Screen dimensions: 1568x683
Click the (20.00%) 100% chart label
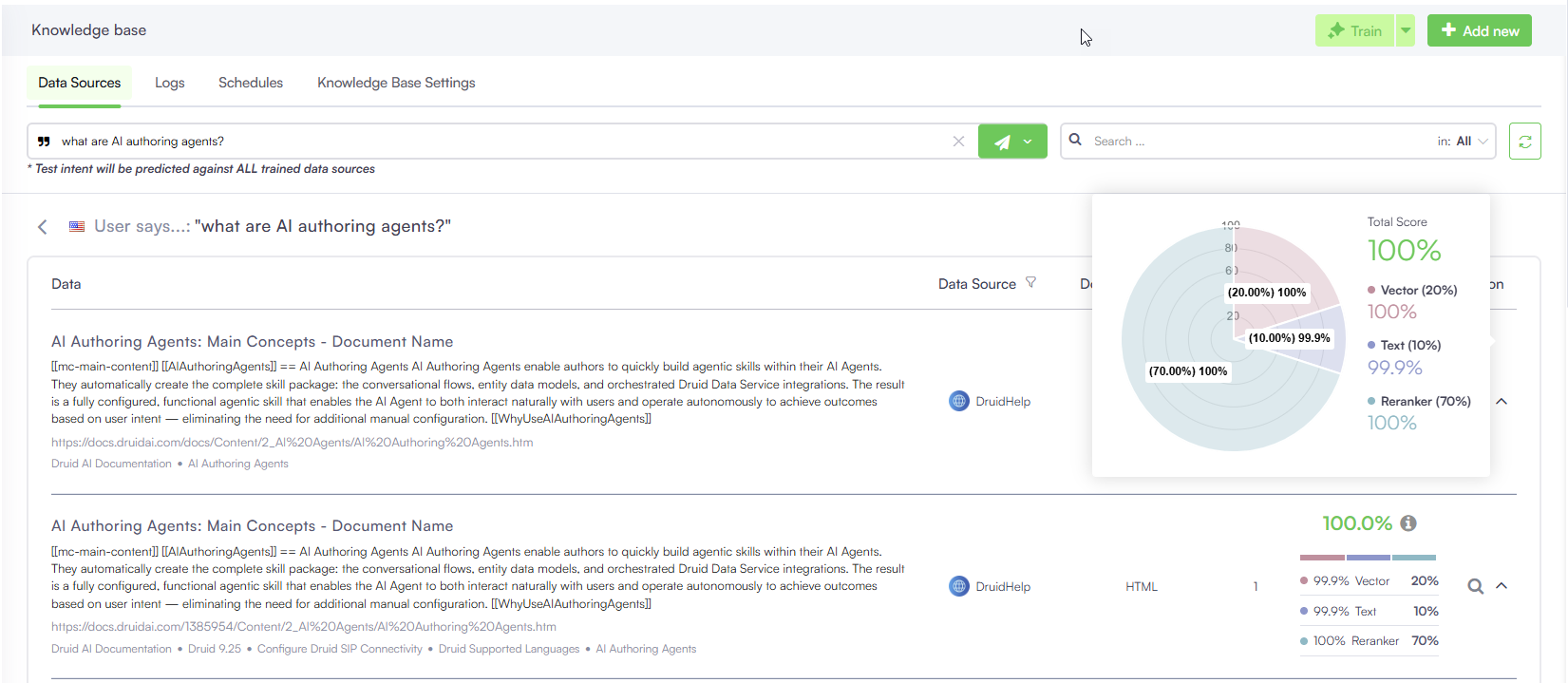(1267, 293)
